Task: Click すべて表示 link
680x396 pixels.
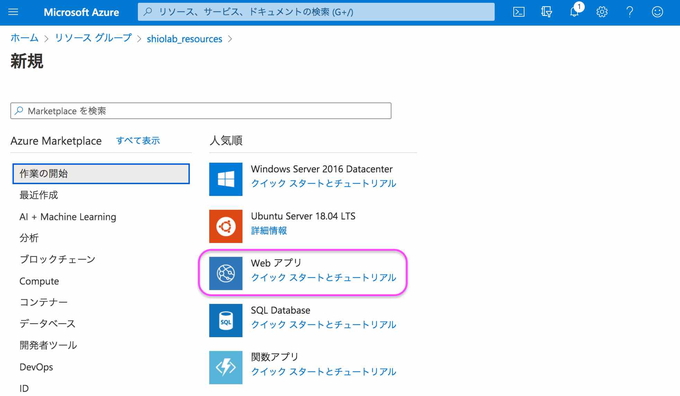Action: pos(138,141)
